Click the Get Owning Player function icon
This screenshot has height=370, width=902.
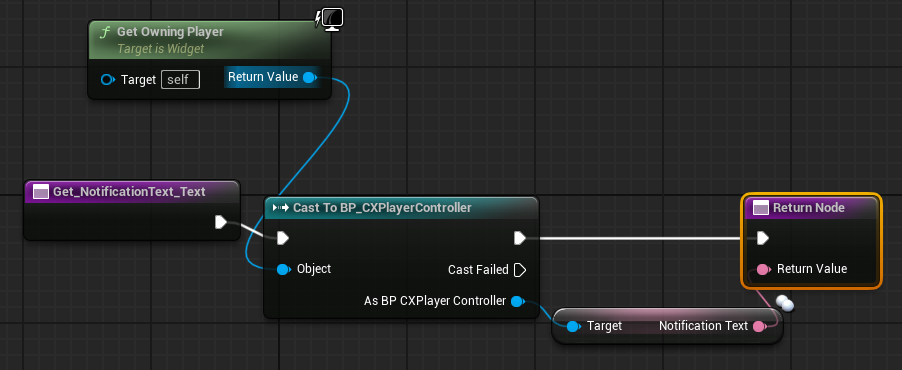pos(104,32)
